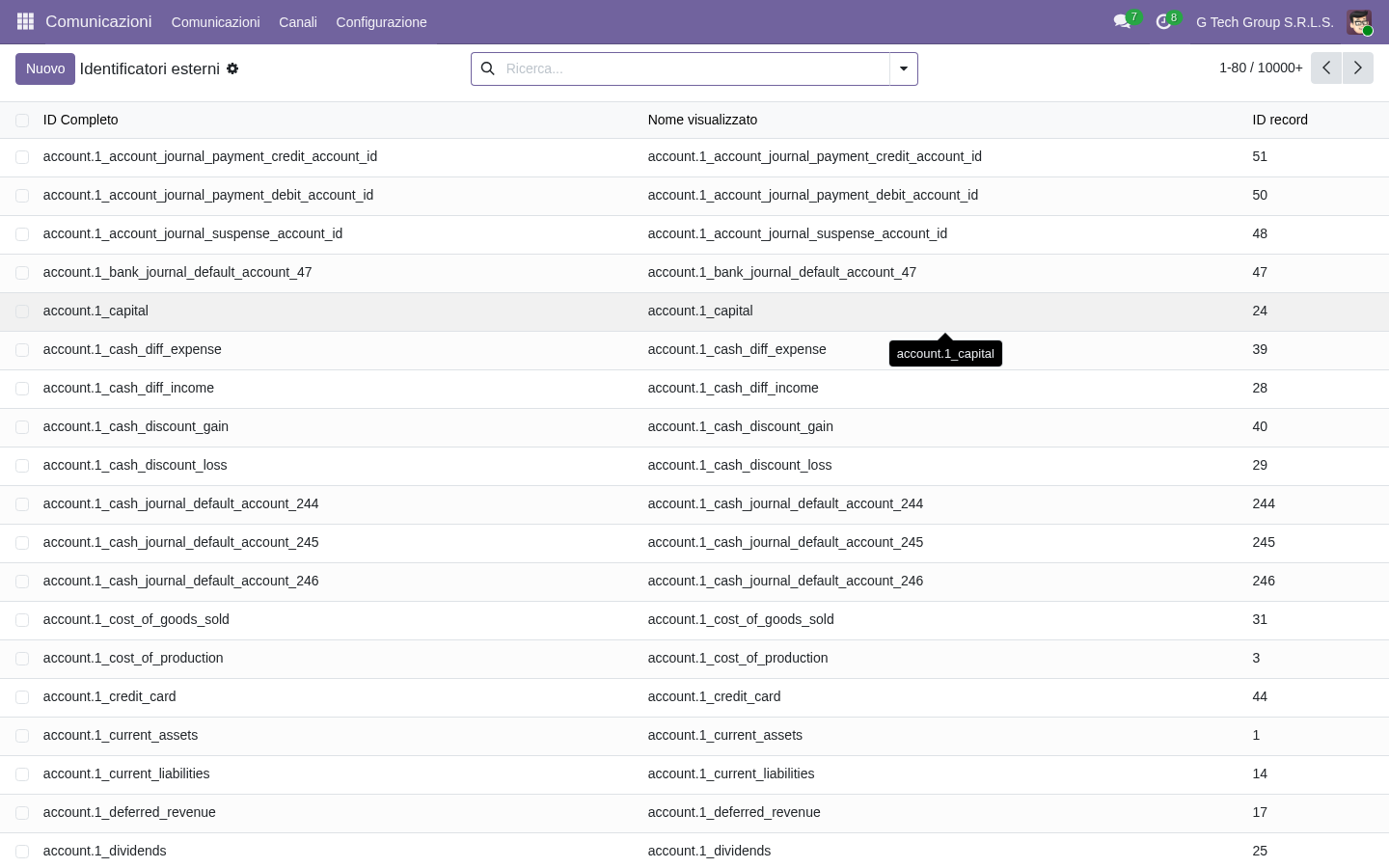
Task: Open the account.1_cost_of_production record
Action: [x=133, y=658]
